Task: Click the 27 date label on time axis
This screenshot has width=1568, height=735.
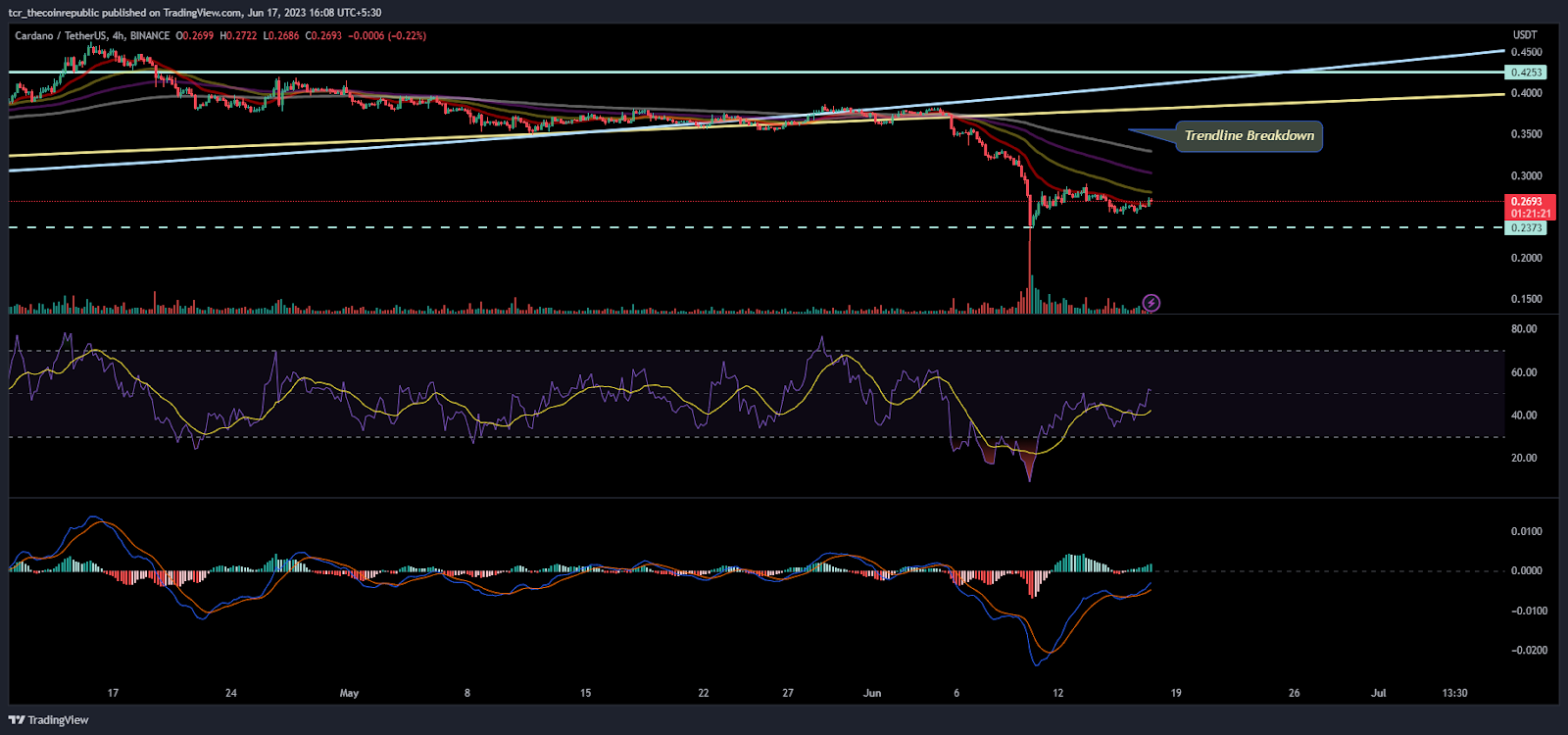Action: [x=788, y=693]
